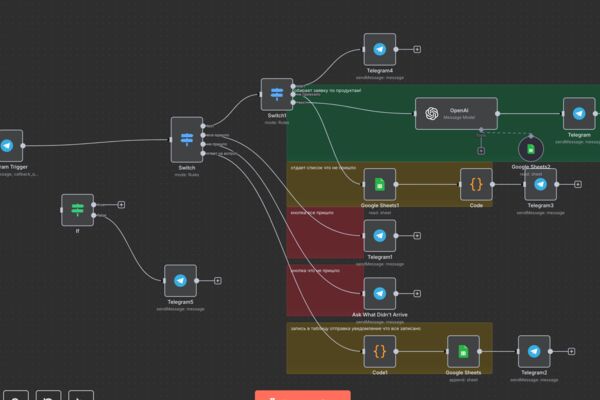The width and height of the screenshot is (600, 400).
Task: Add a node to the If true output
Action: tap(121, 205)
